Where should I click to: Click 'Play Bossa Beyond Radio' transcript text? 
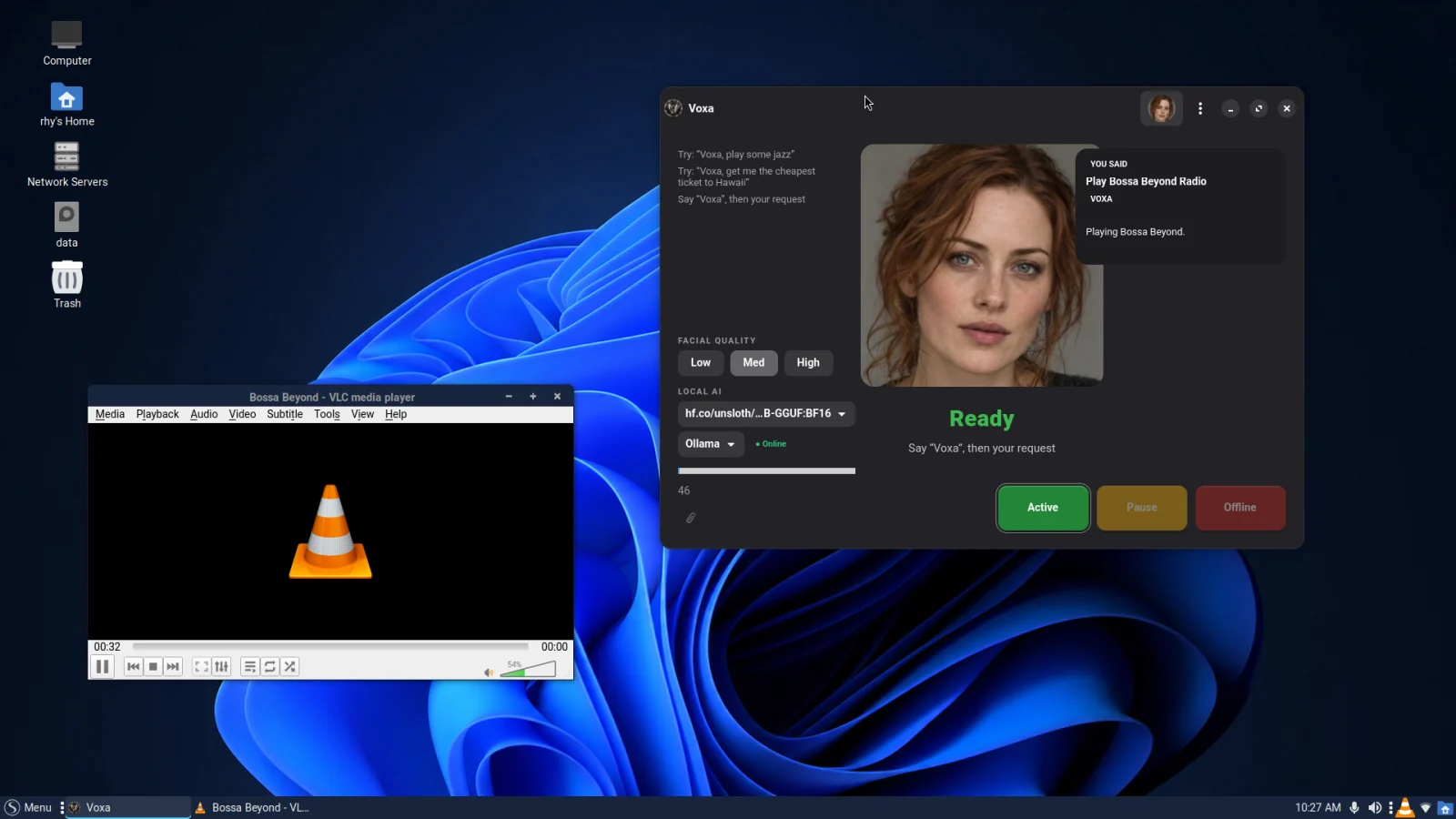tap(1146, 181)
